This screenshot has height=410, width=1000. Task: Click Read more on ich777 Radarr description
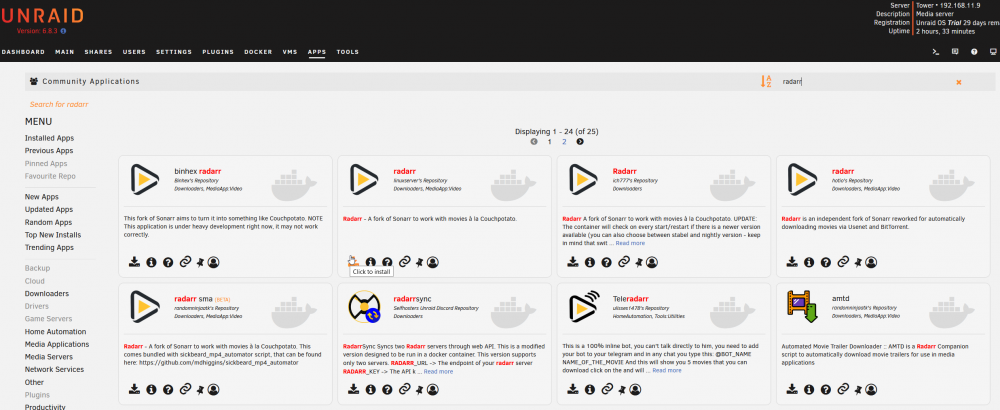click(630, 244)
